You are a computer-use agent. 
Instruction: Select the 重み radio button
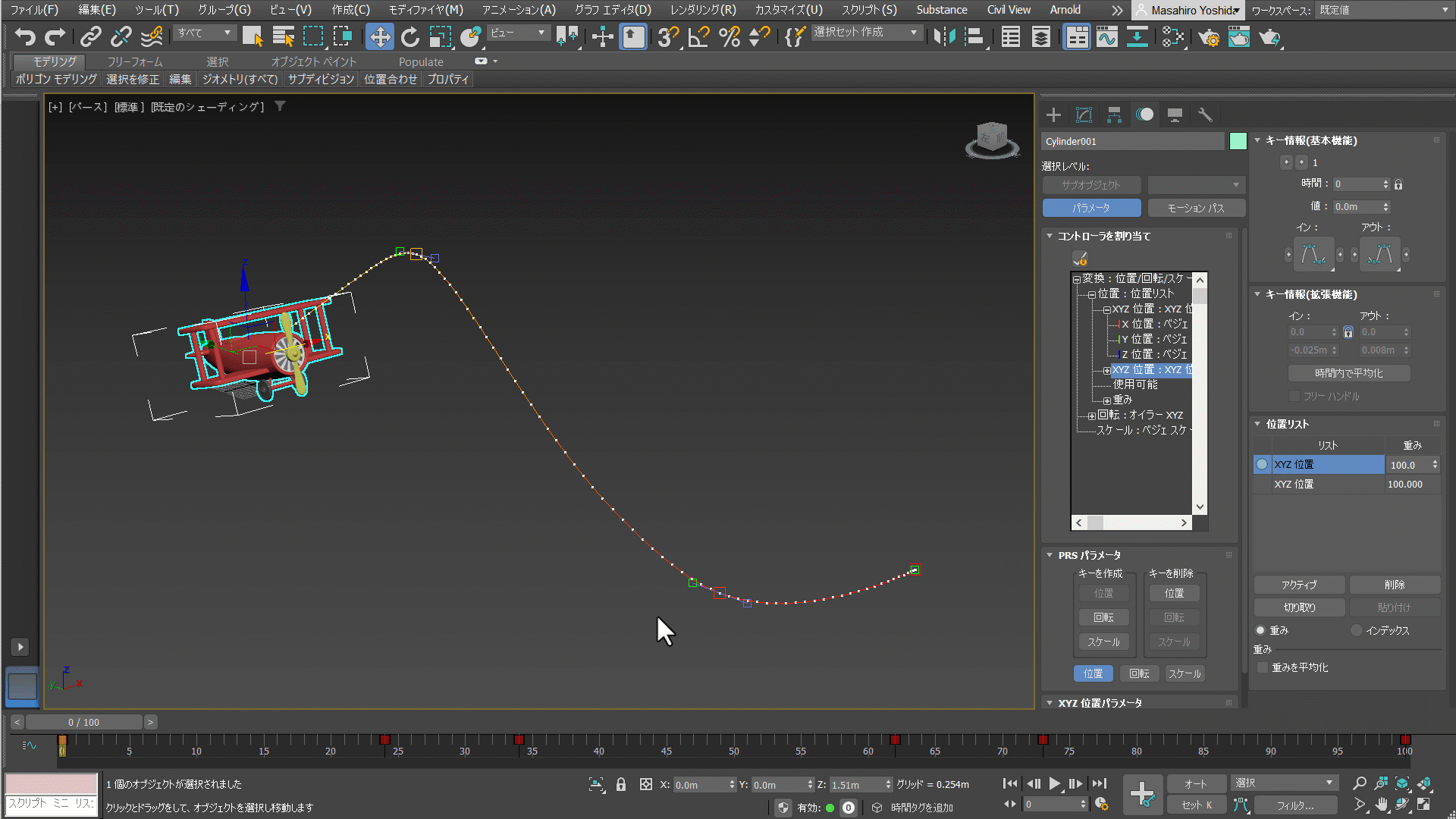point(1260,630)
